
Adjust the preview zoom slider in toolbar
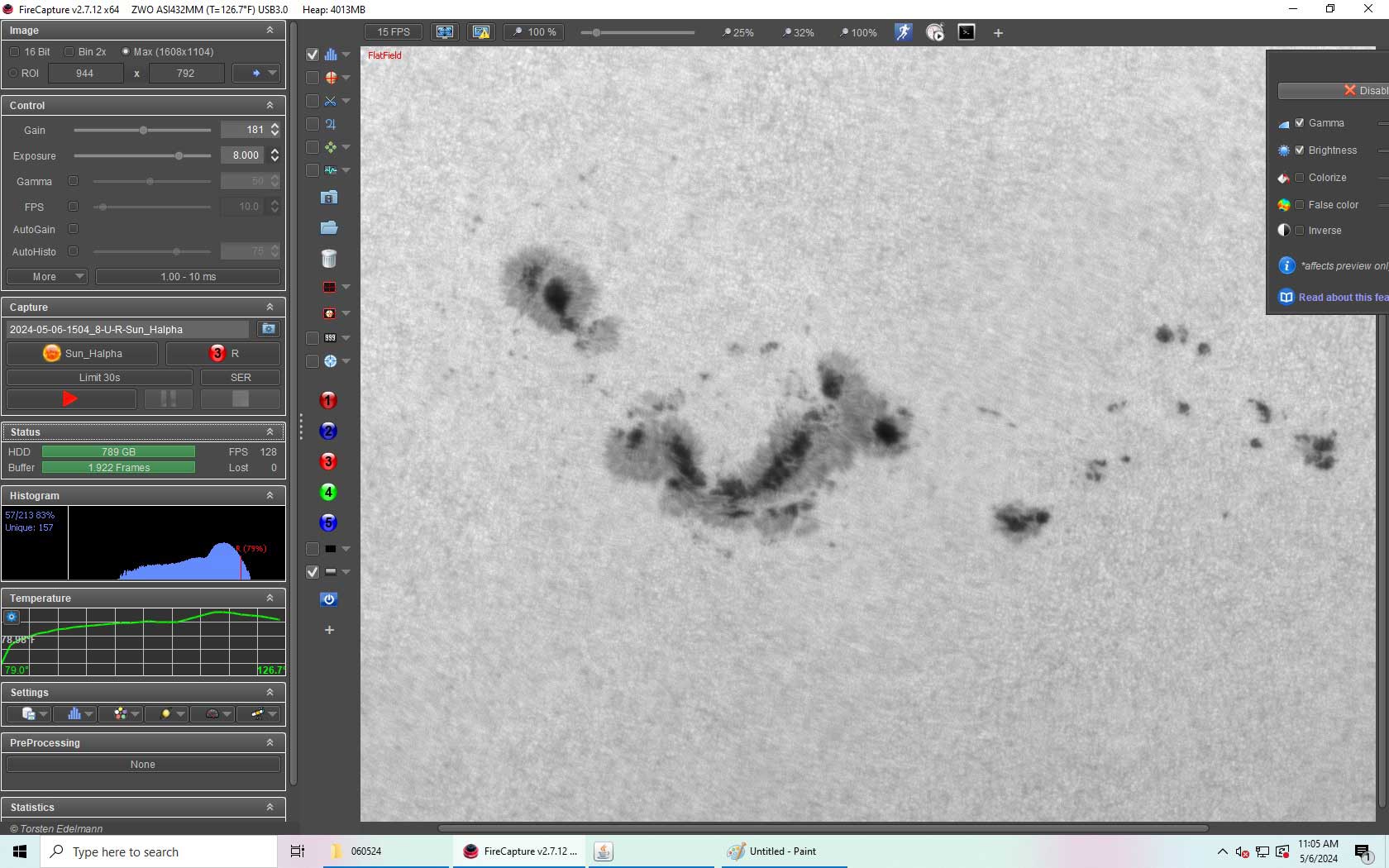pos(637,32)
